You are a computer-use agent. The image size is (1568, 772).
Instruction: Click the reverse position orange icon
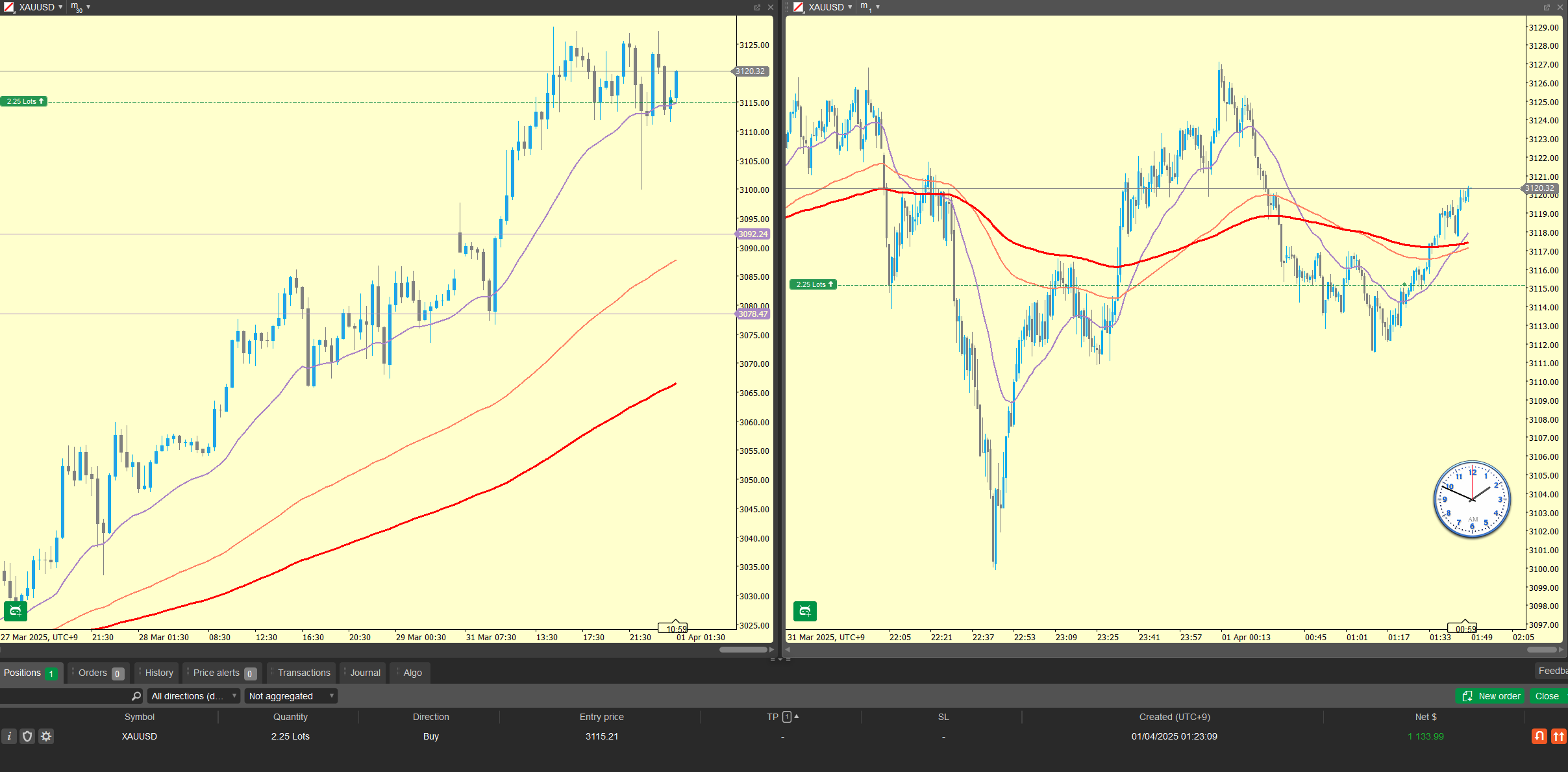pyautogui.click(x=1539, y=736)
